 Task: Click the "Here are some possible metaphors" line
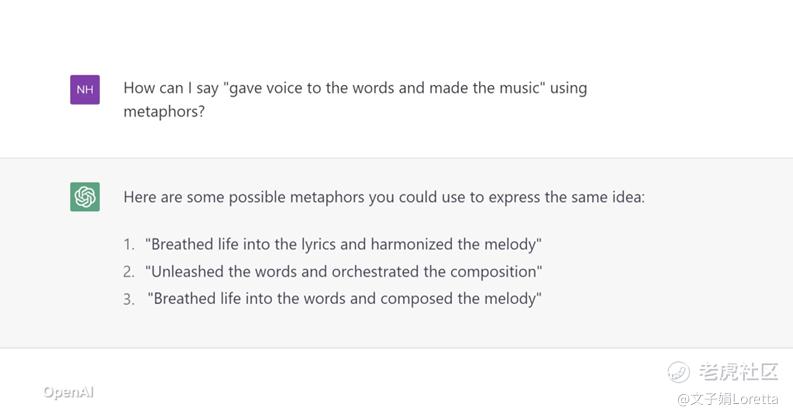384,197
